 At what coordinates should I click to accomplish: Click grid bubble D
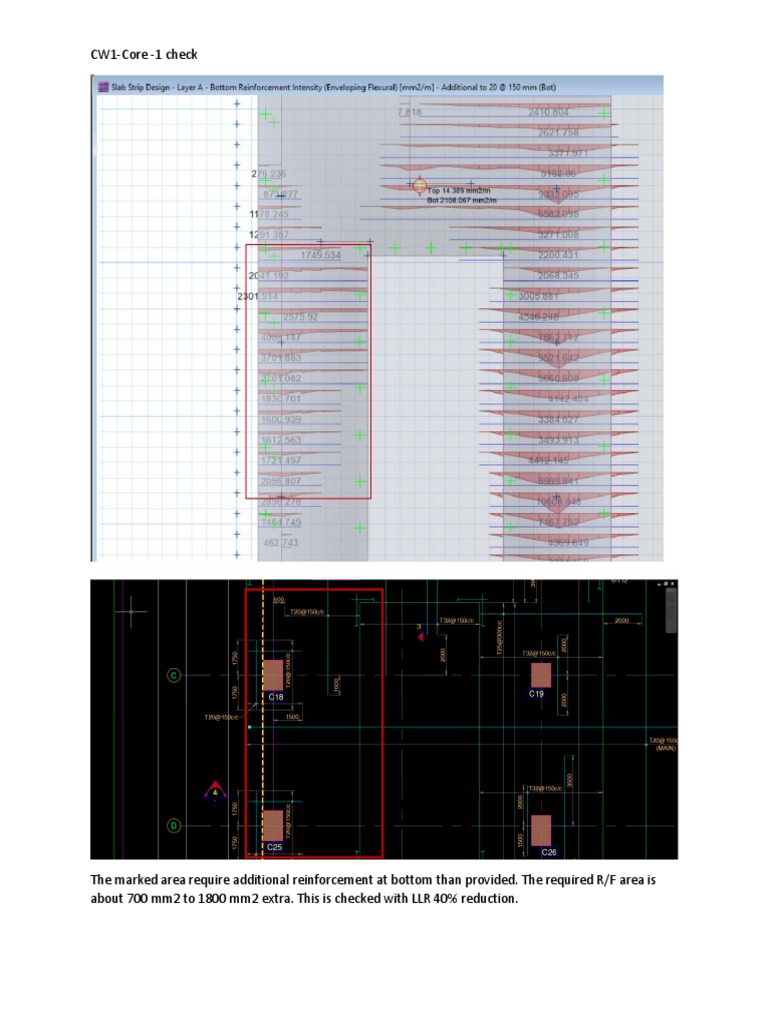click(x=174, y=825)
